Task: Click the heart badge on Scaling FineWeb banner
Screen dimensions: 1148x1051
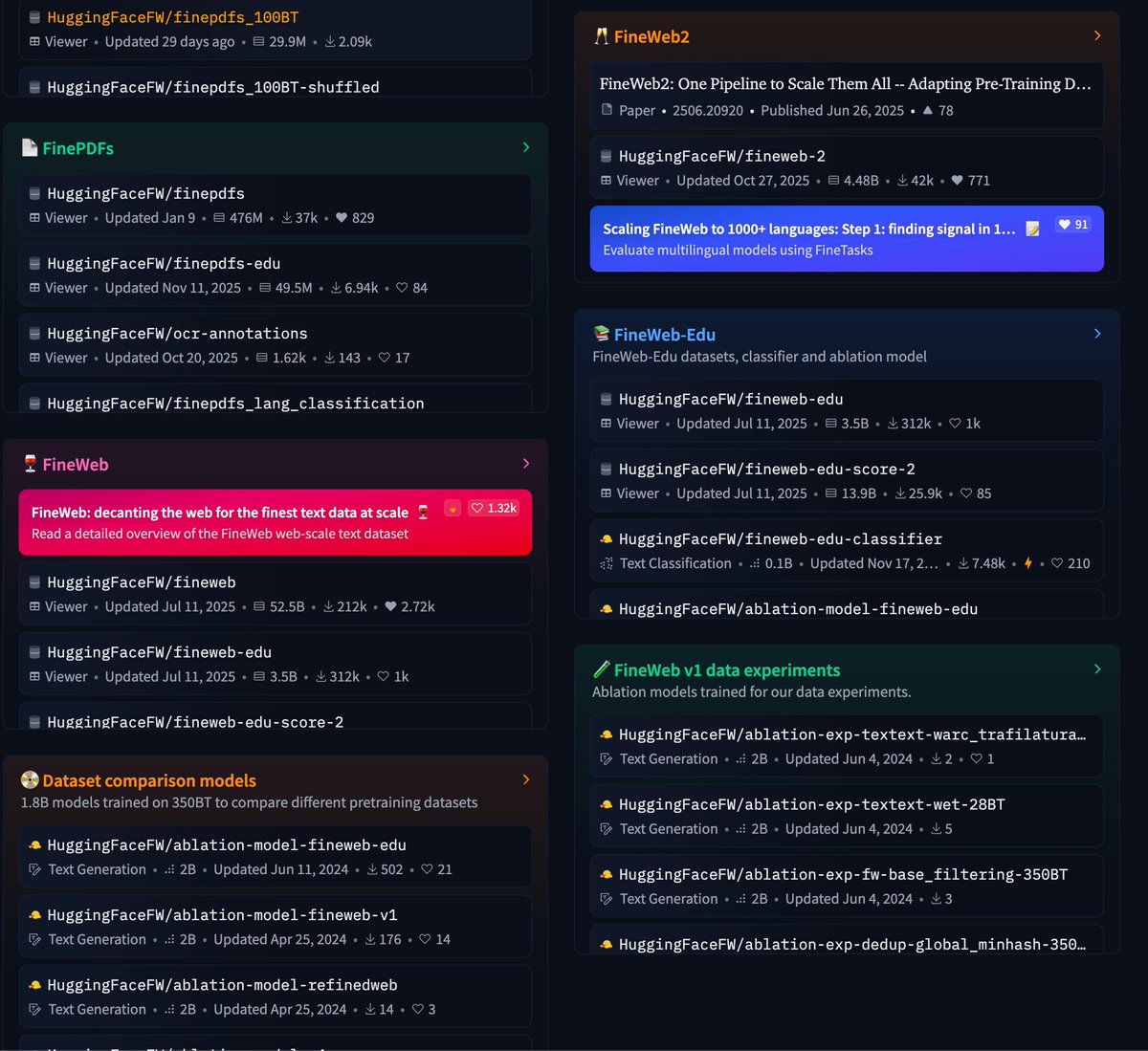Action: pos(1064,225)
